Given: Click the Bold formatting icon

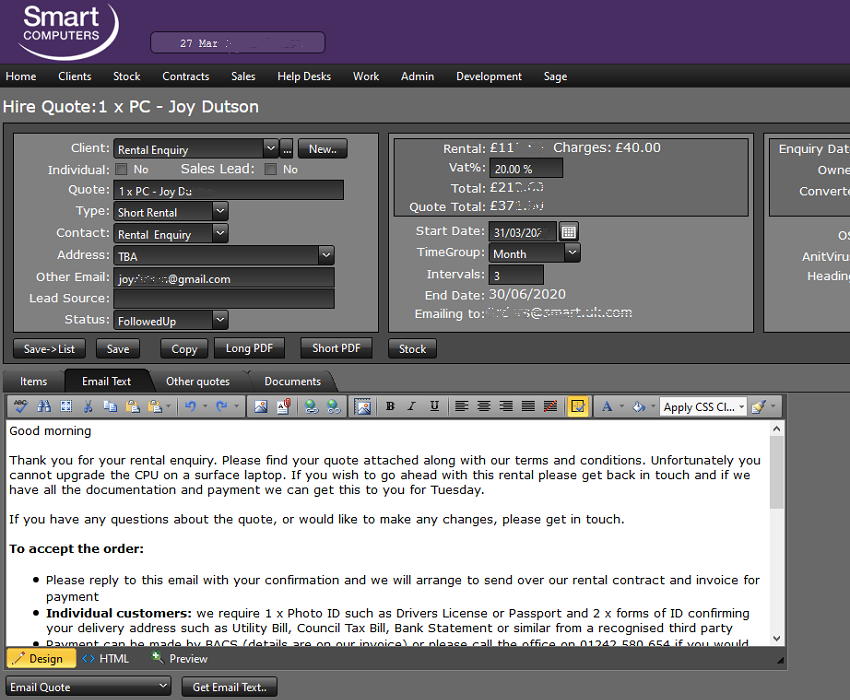Looking at the screenshot, I should pos(390,407).
